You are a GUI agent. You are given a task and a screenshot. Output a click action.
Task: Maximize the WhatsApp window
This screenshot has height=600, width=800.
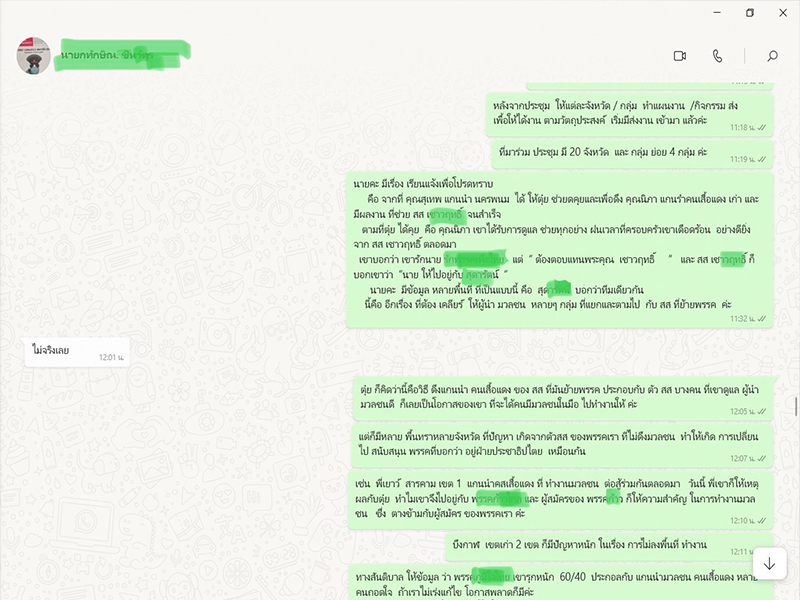(x=750, y=12)
